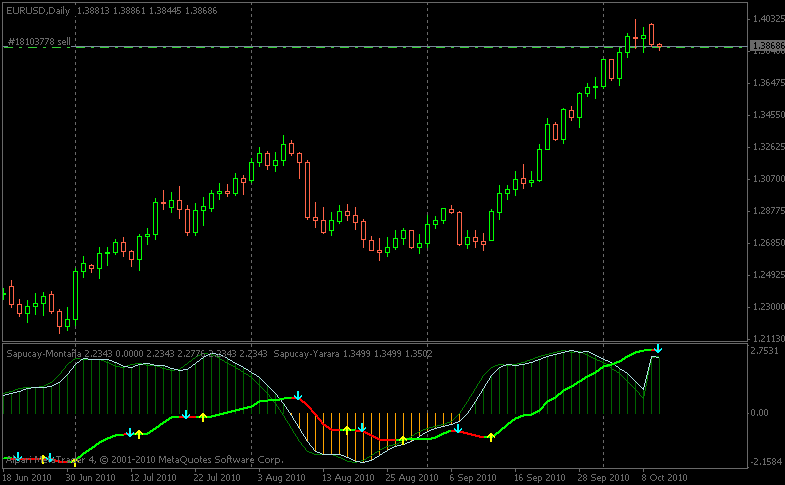Click the yellow up arrow above 25 Aug 2010
785x485 pixels.
click(403, 439)
